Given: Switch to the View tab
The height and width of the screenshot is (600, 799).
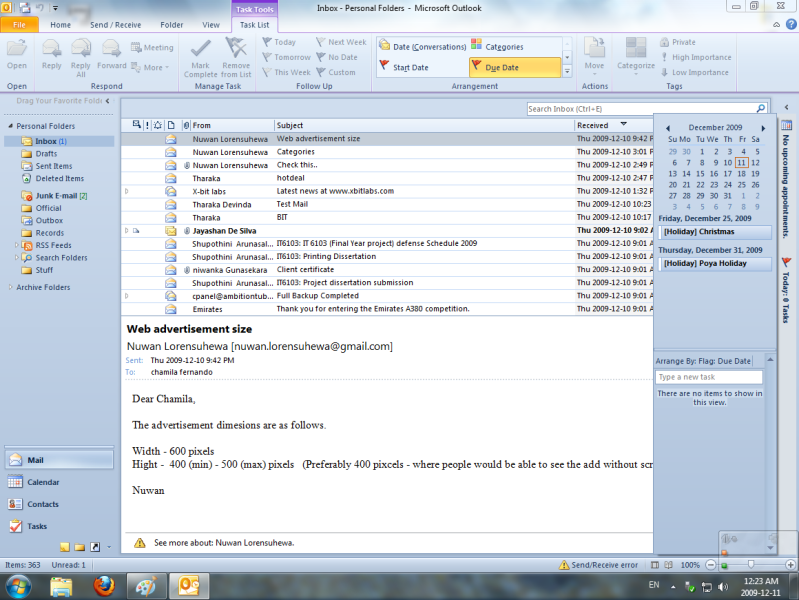Looking at the screenshot, I should pyautogui.click(x=211, y=24).
